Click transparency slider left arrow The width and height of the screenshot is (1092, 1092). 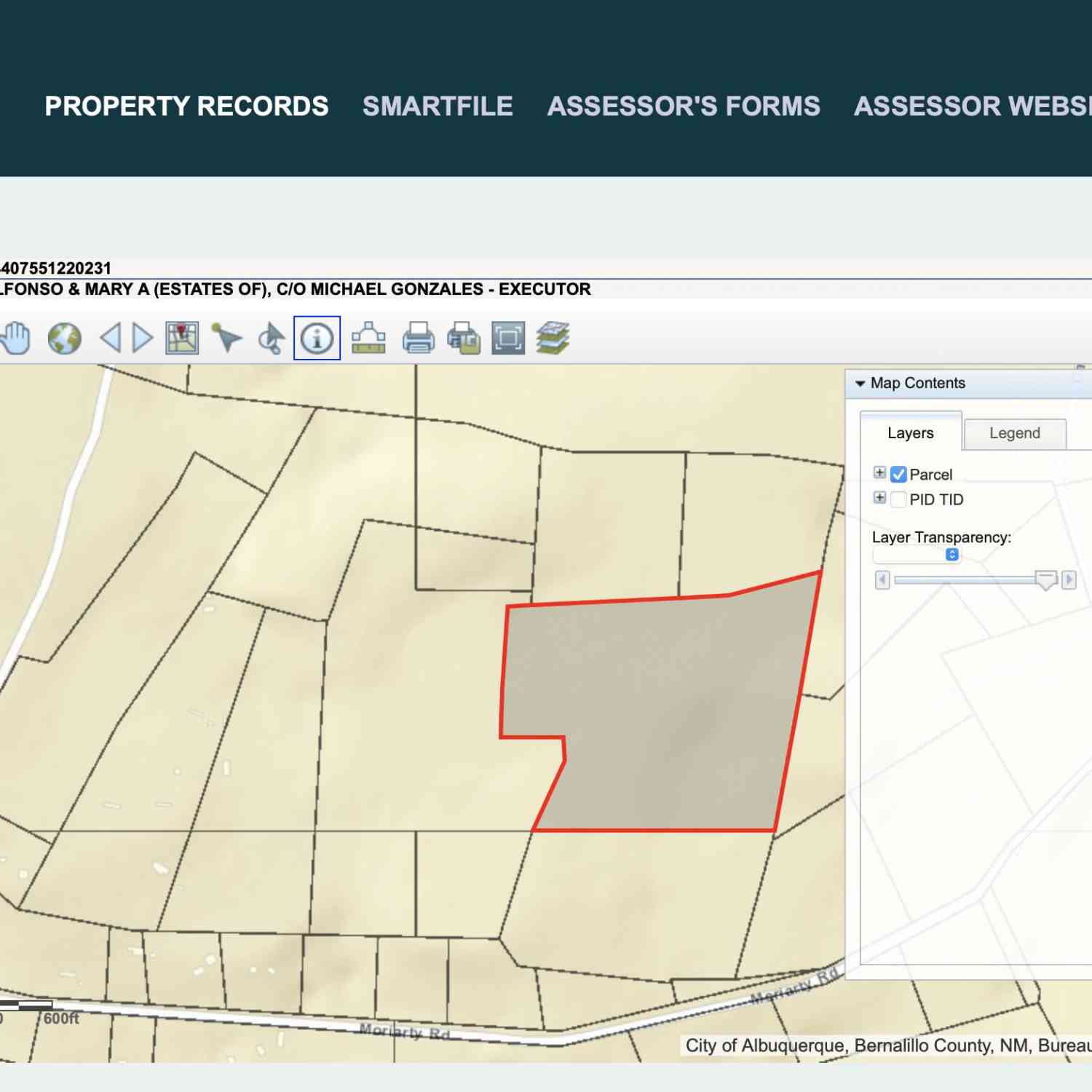(x=882, y=580)
